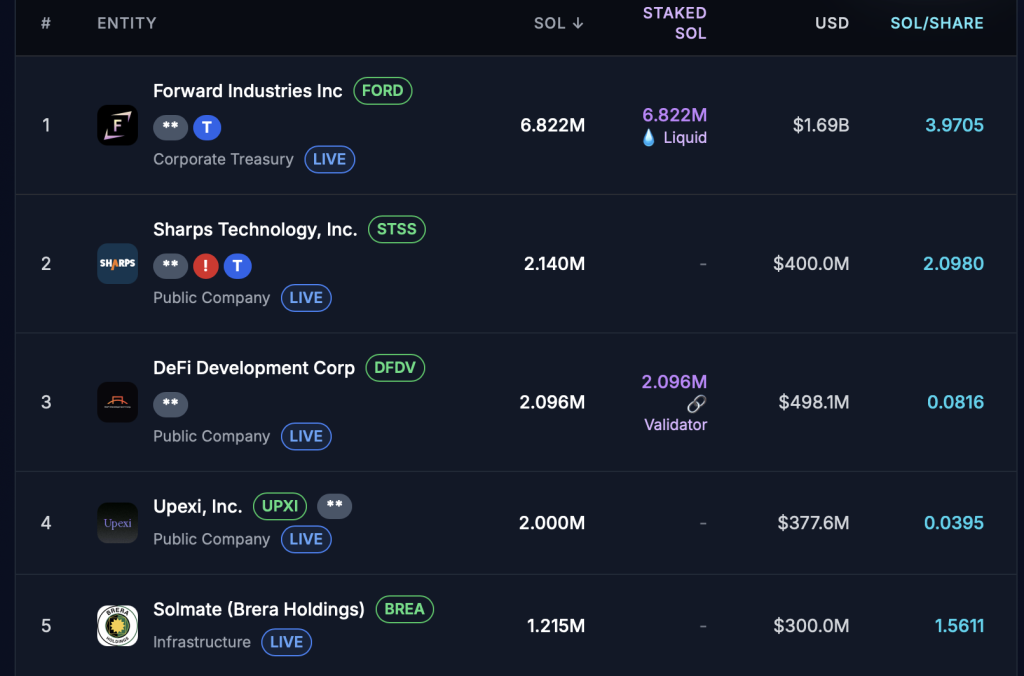
Task: Click the 2.000M SOL holdings value
Action: point(552,523)
